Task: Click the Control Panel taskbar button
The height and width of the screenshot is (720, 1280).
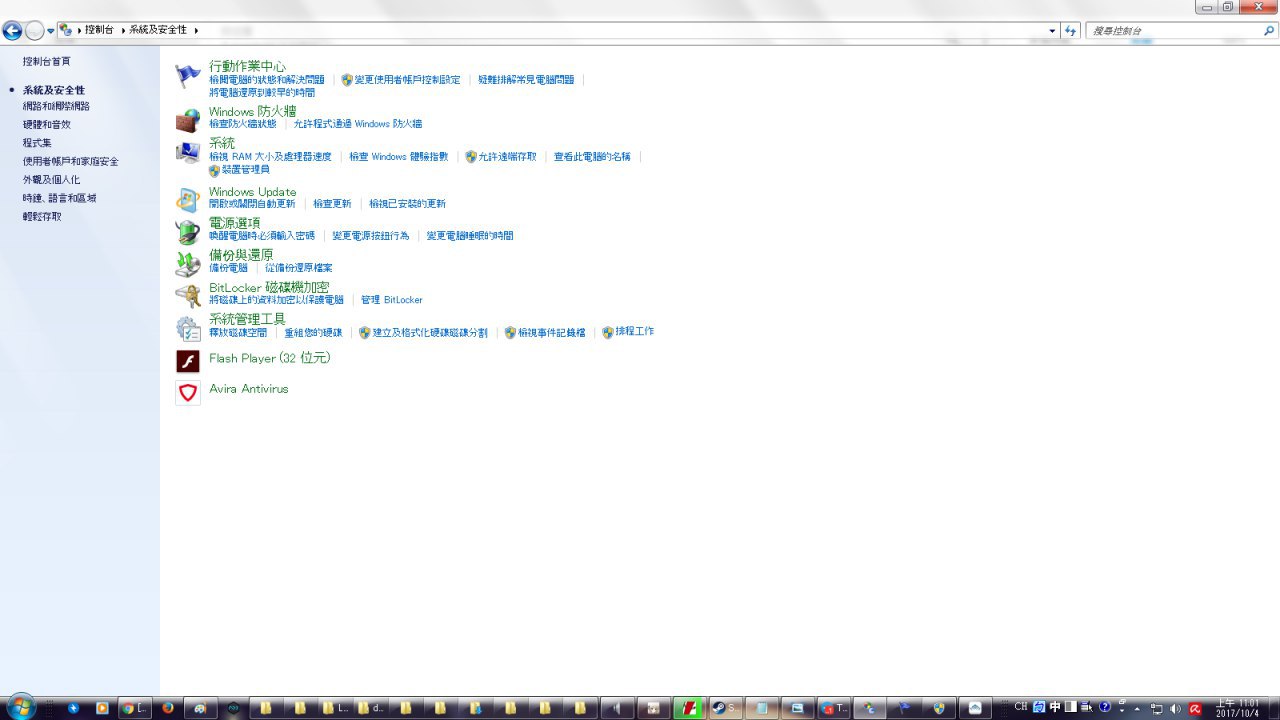Action: click(870, 708)
